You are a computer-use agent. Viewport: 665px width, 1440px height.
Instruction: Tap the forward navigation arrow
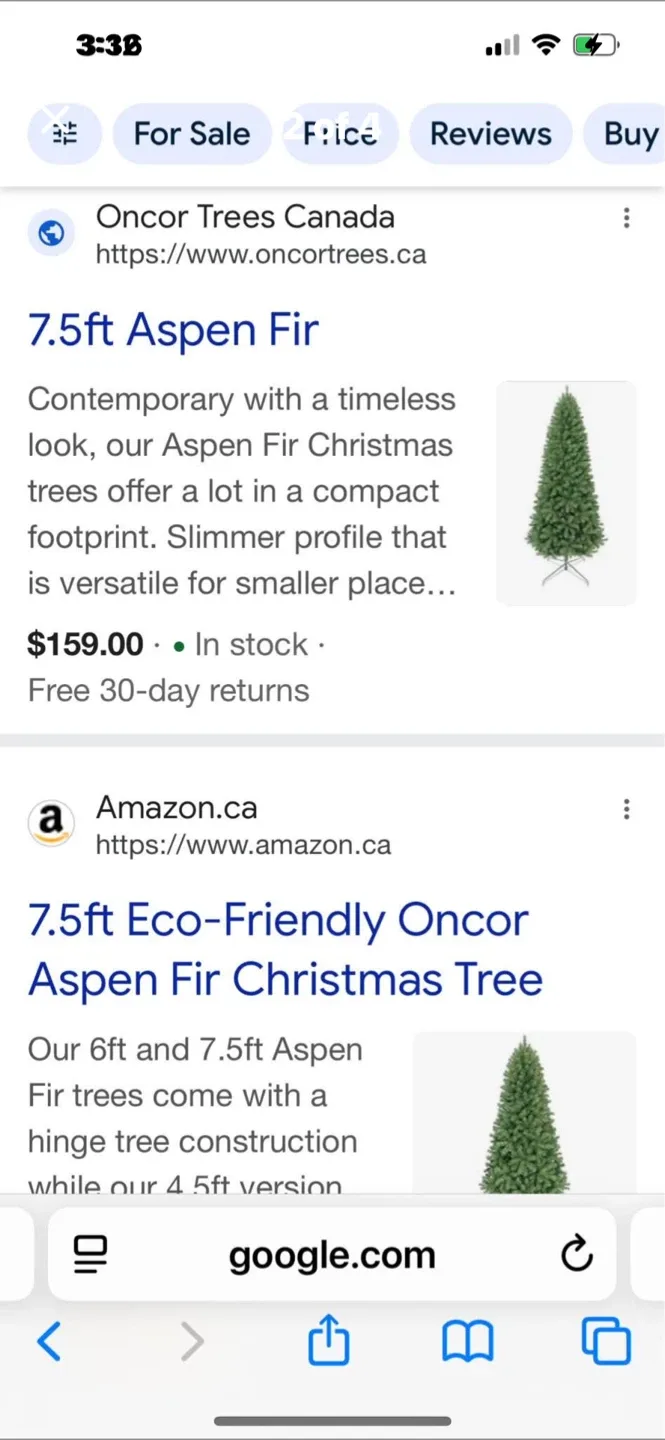(x=192, y=1342)
